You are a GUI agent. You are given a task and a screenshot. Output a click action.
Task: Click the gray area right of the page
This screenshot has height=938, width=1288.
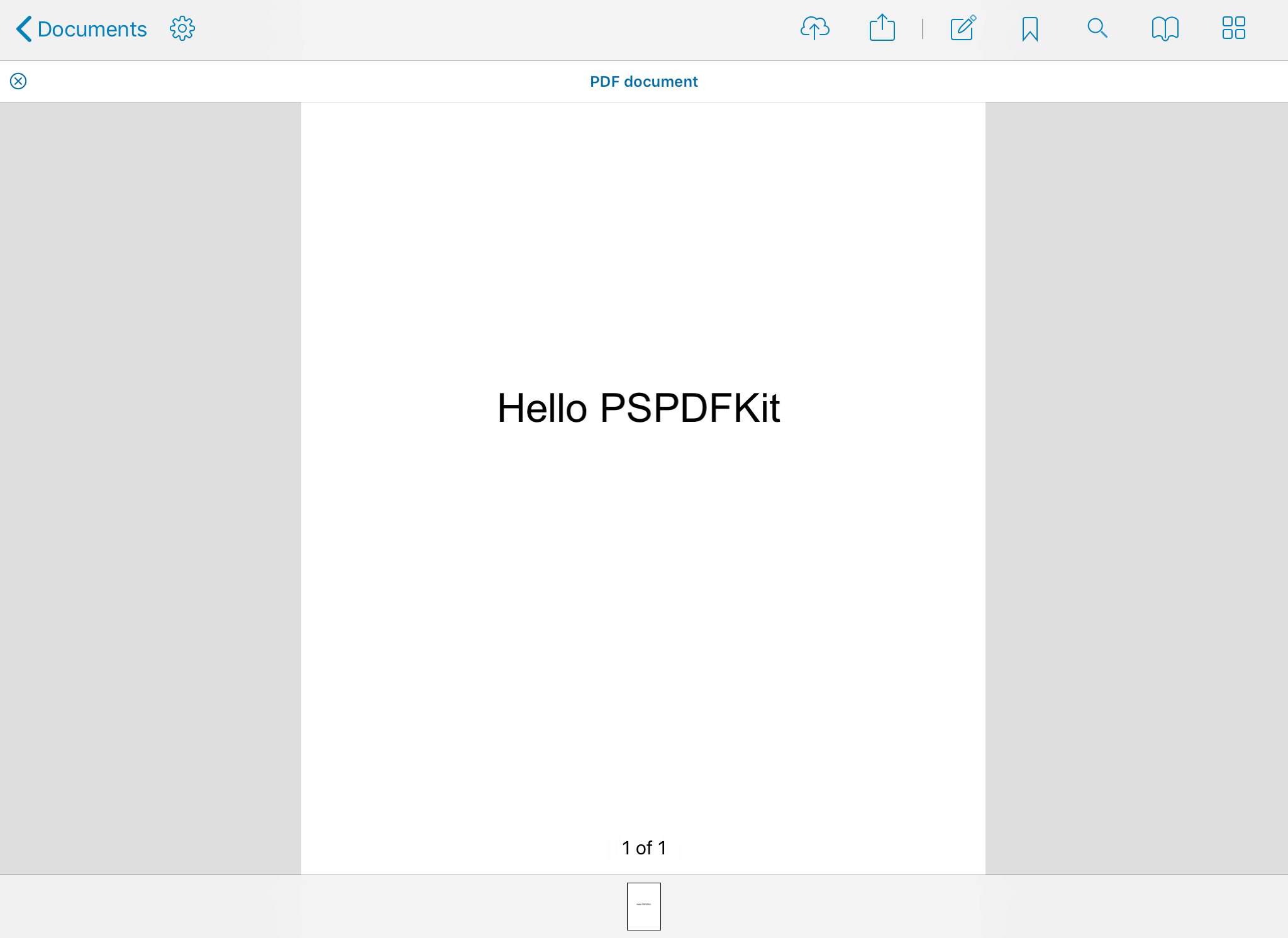(1136, 487)
